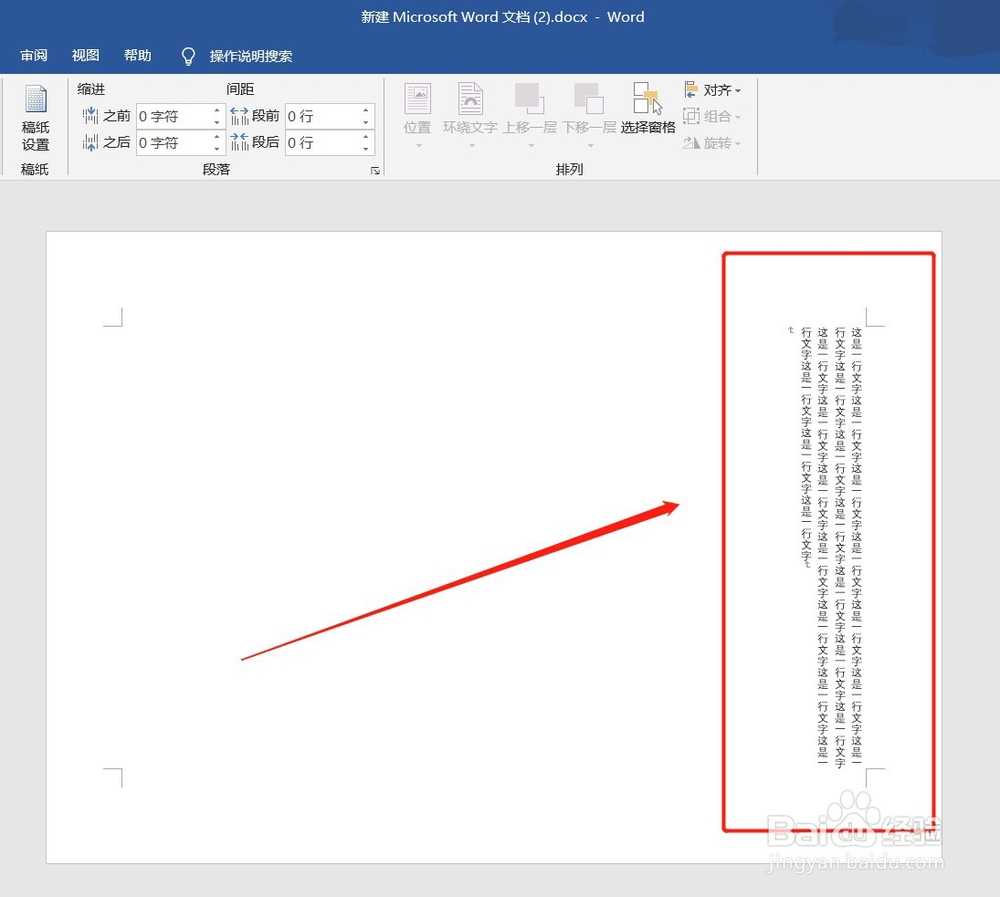Click the 排列 group label

coord(570,169)
